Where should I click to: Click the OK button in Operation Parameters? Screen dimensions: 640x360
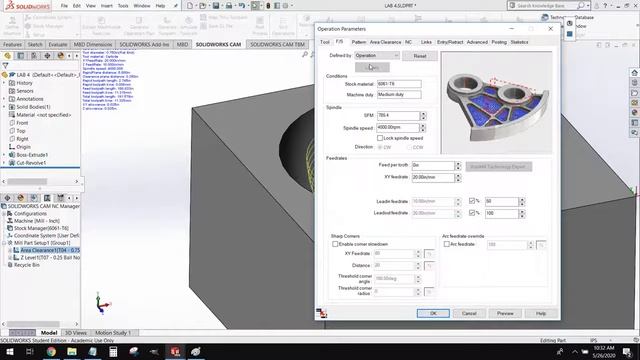(433, 313)
